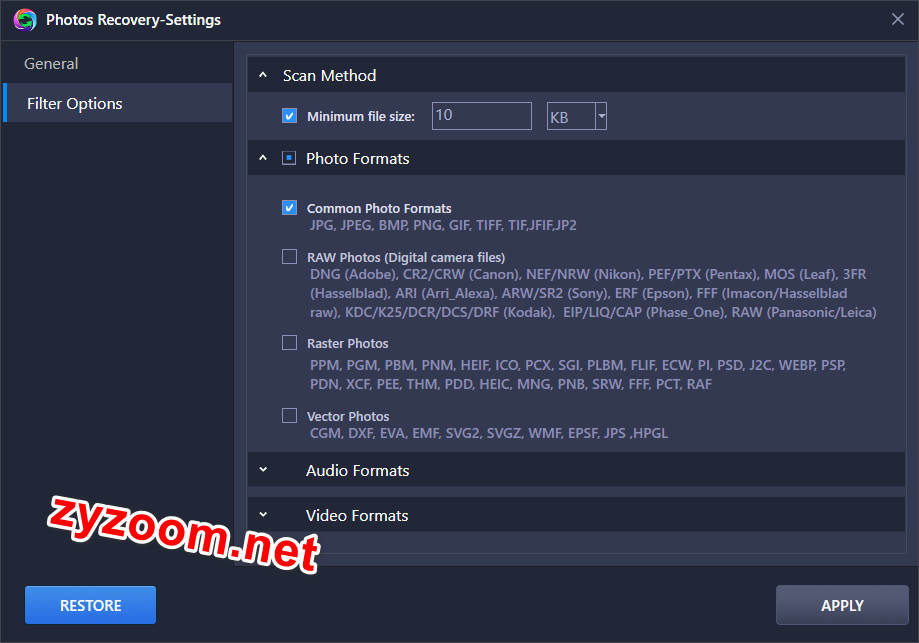
Task: Close the Photos Recovery-Settings window
Action: (897, 19)
